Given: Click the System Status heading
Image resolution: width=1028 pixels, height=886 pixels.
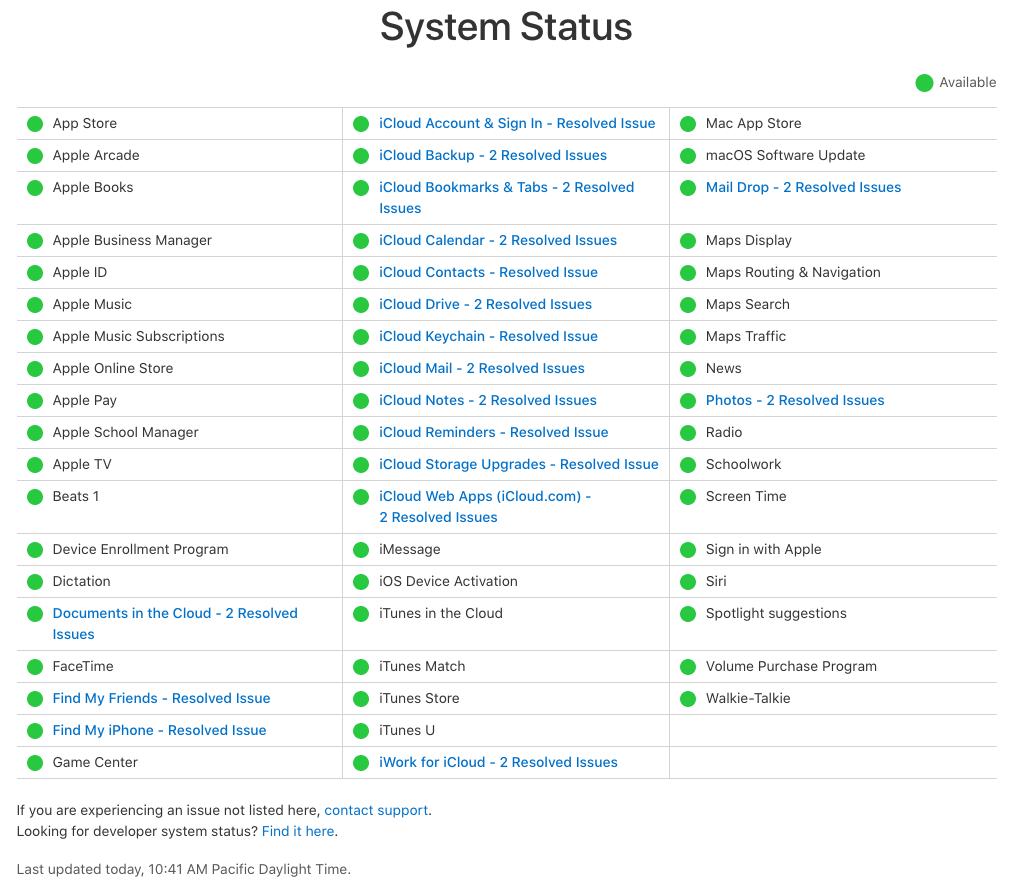Looking at the screenshot, I should coord(506,27).
